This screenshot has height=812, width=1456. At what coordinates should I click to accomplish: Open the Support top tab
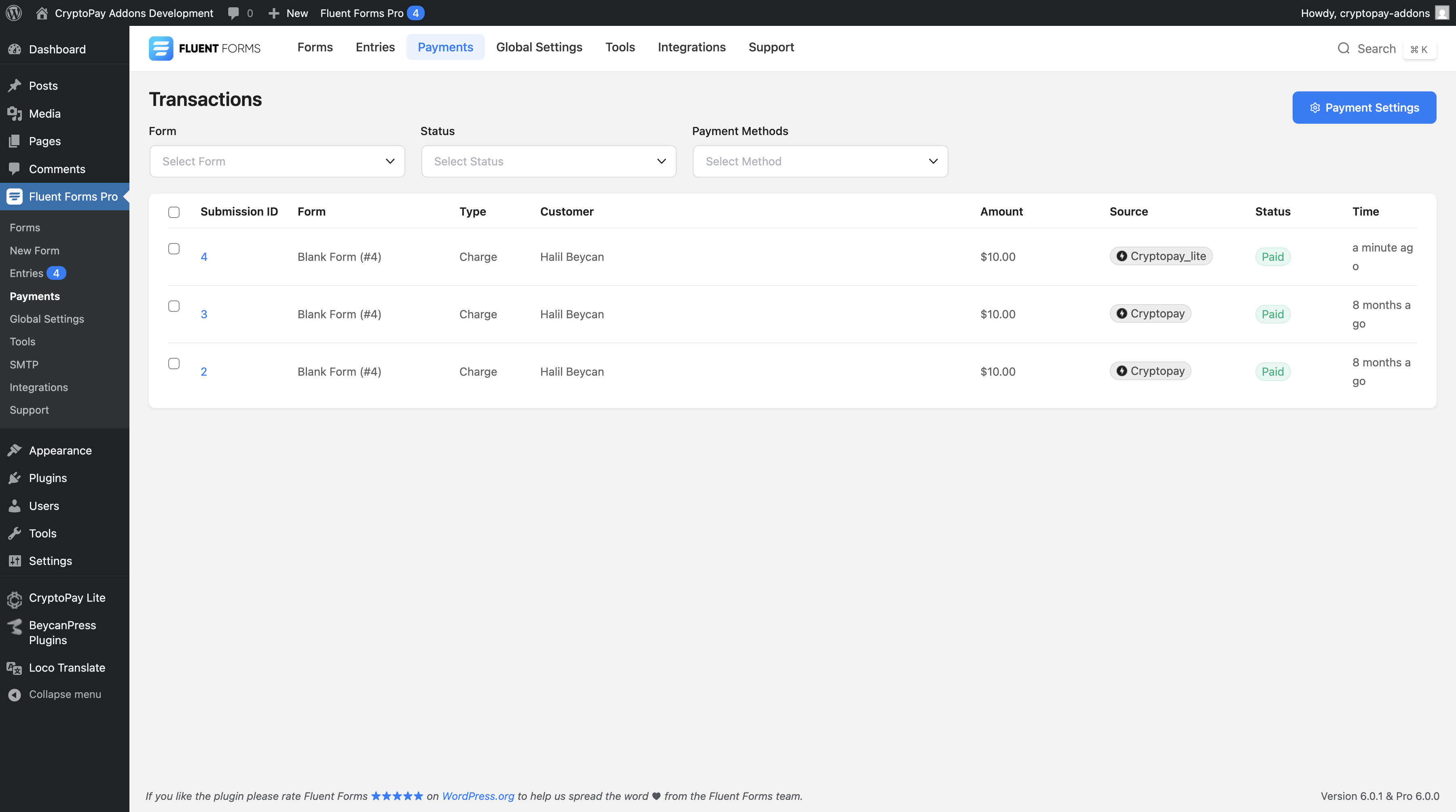[x=771, y=47]
